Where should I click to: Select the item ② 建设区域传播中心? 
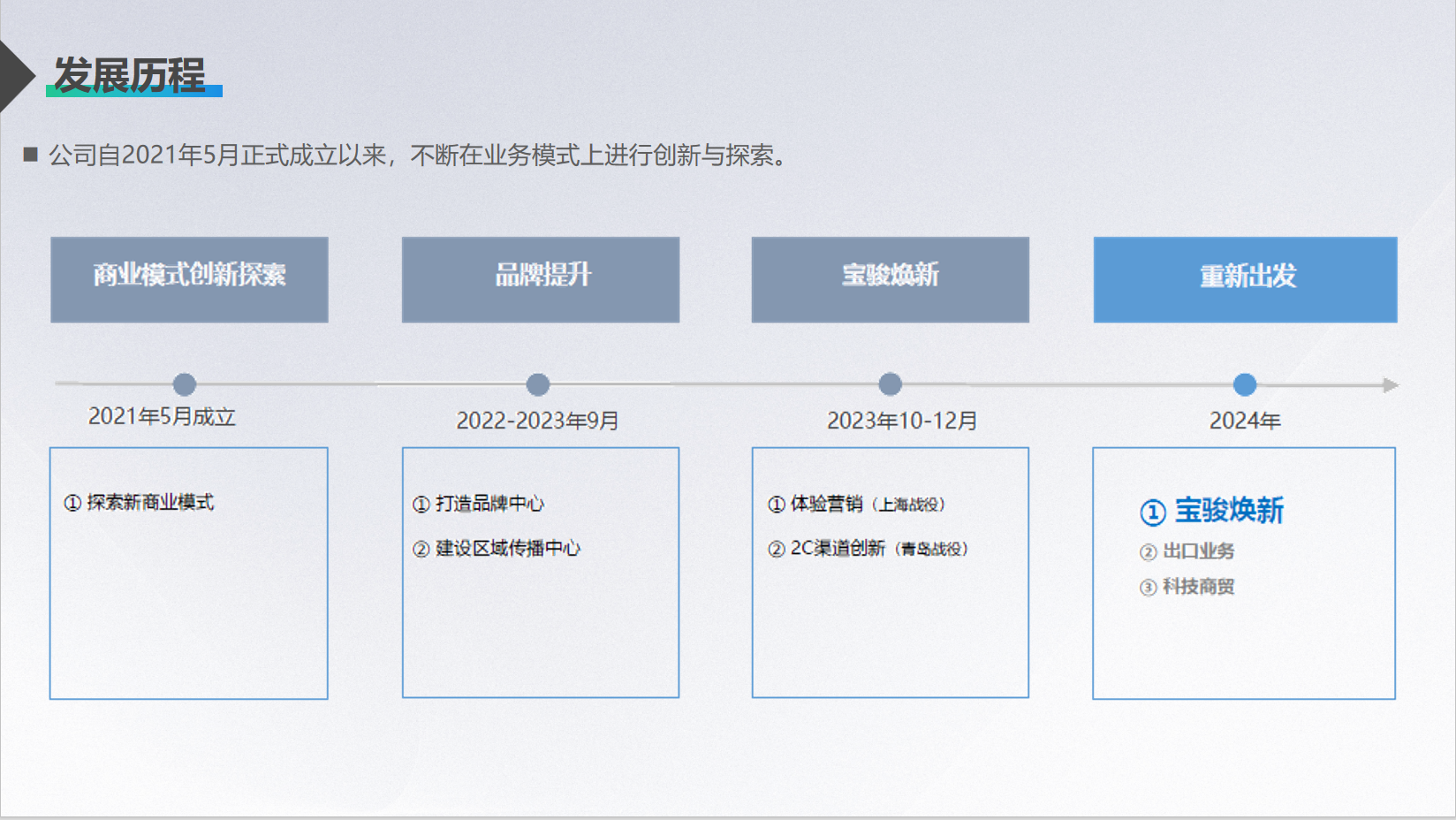pos(497,549)
